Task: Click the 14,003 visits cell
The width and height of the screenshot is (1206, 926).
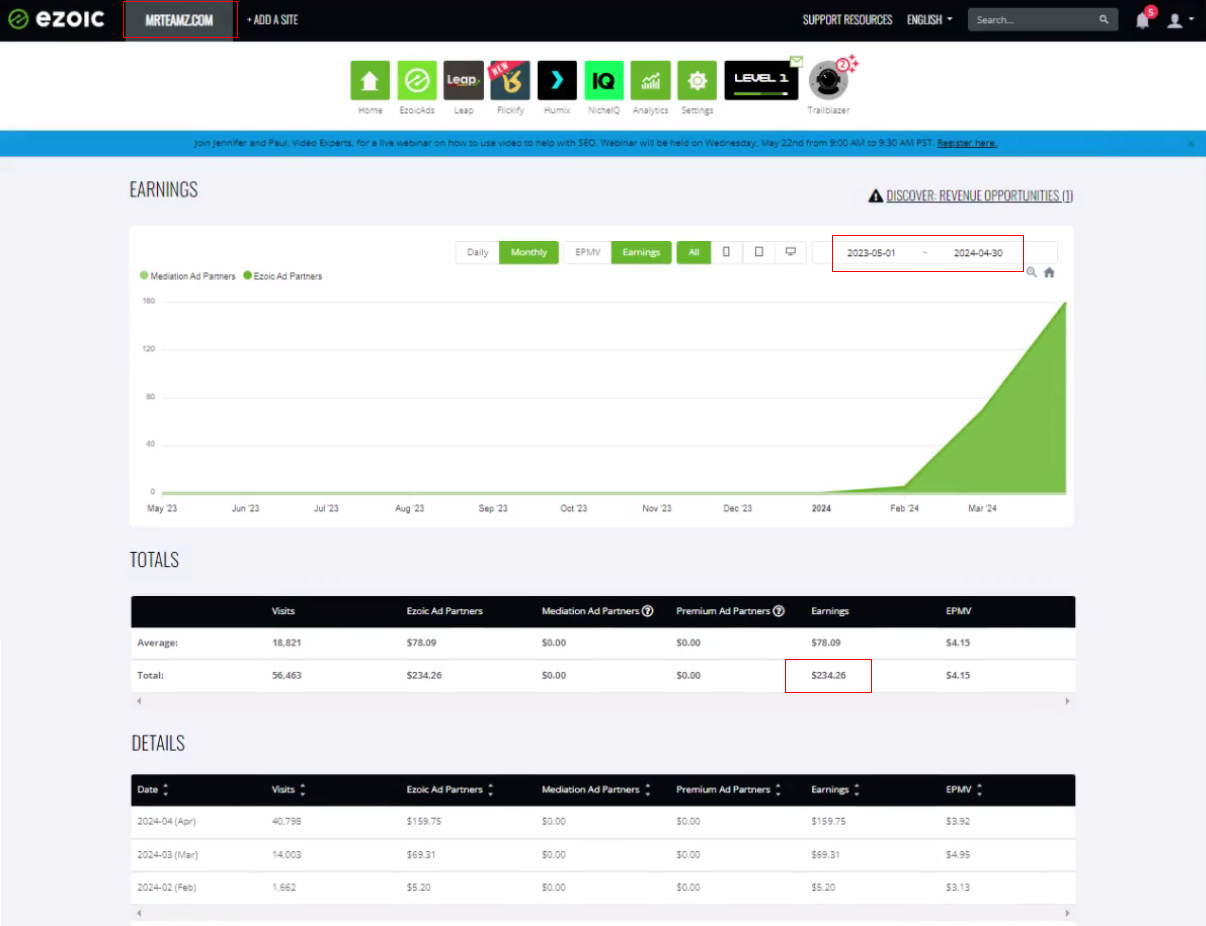Action: coord(286,855)
